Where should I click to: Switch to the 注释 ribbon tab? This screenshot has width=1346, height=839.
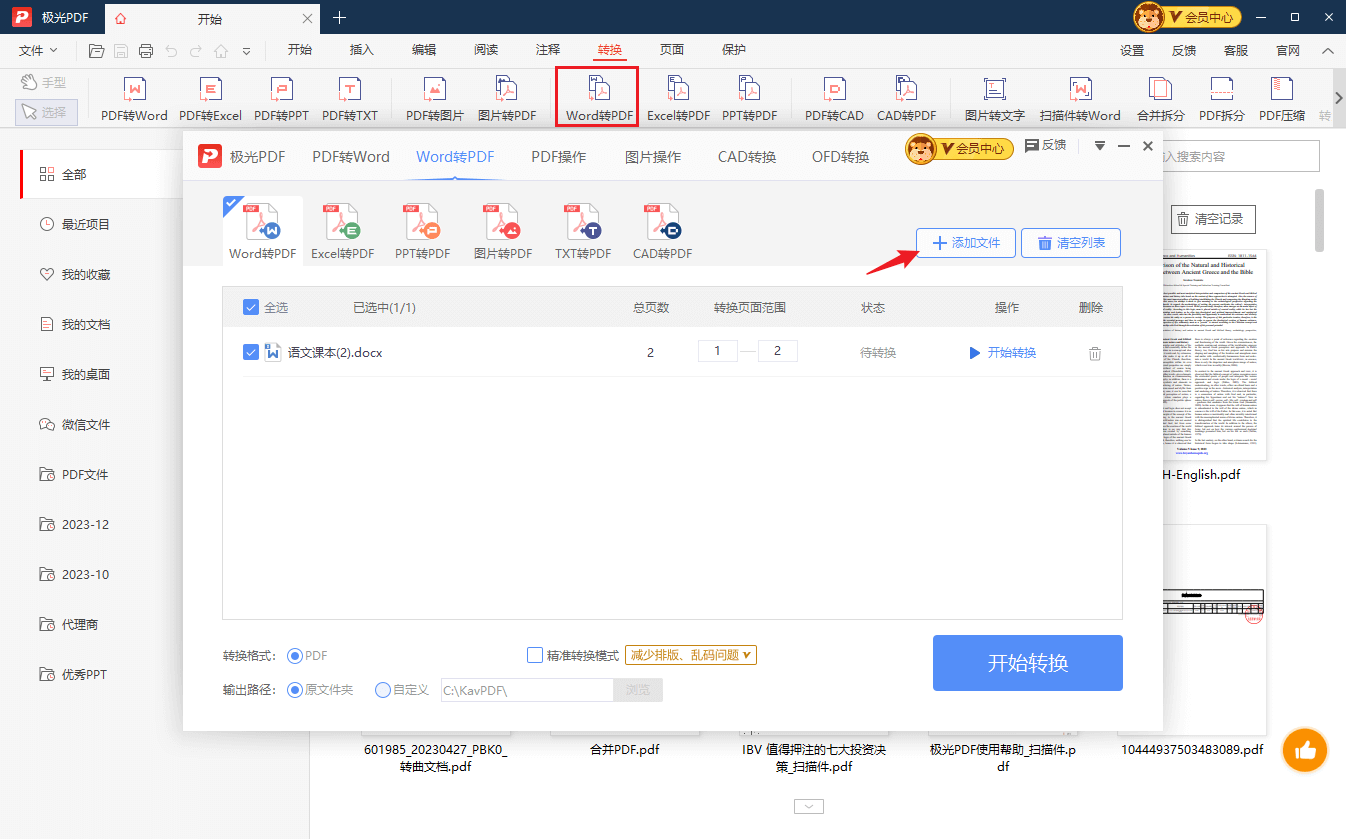click(x=548, y=50)
